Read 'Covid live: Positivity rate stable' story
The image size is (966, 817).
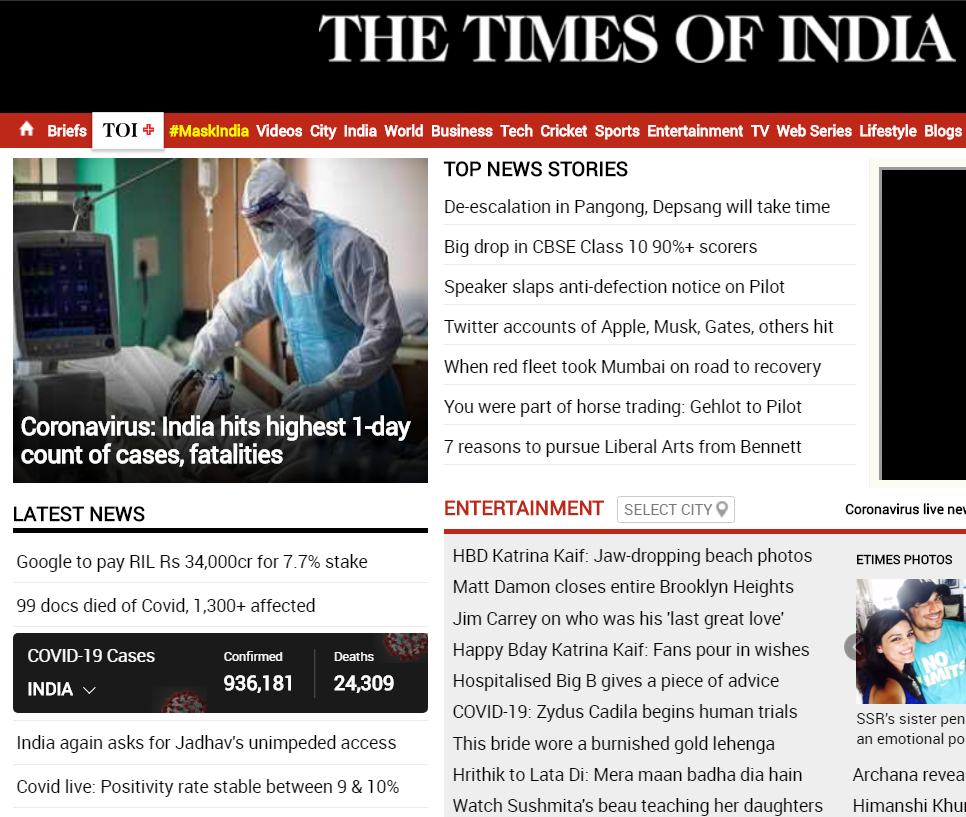(208, 787)
